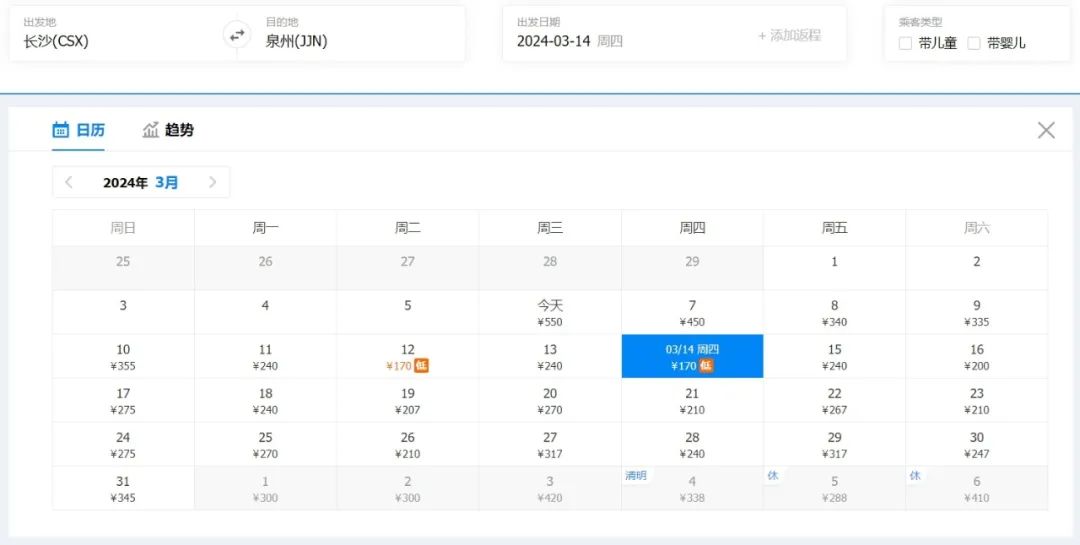This screenshot has width=1080, height=545.
Task: Select March 25 priced ¥270
Action: point(265,444)
